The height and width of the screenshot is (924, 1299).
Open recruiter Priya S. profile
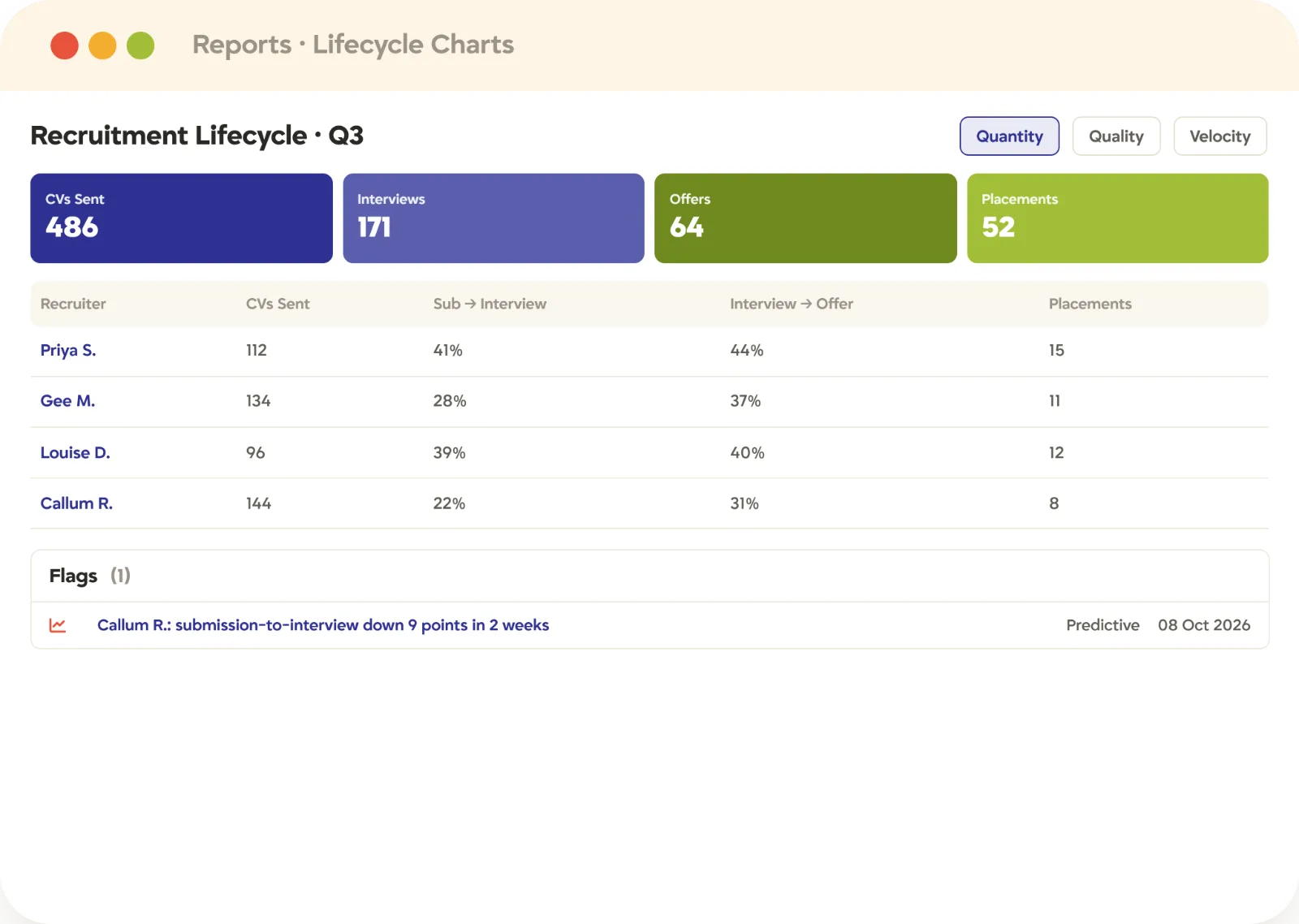68,351
